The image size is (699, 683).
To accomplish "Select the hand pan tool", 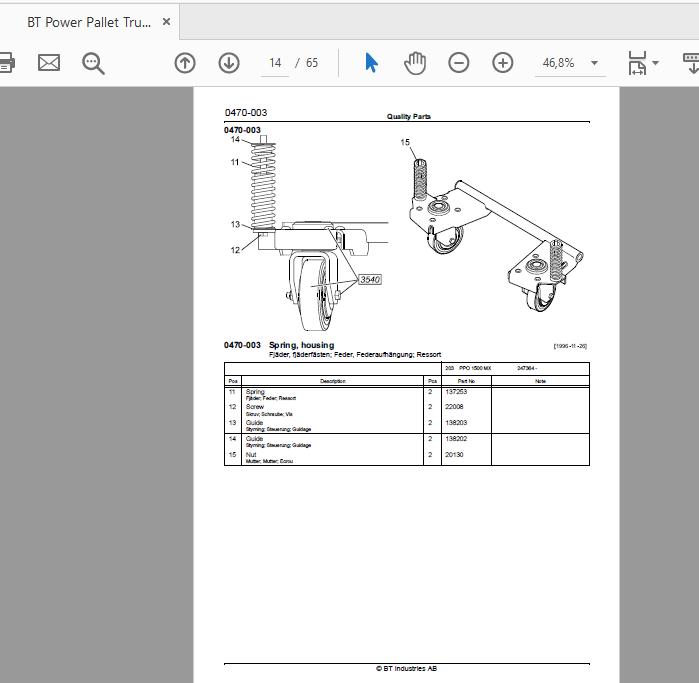I will pos(415,63).
